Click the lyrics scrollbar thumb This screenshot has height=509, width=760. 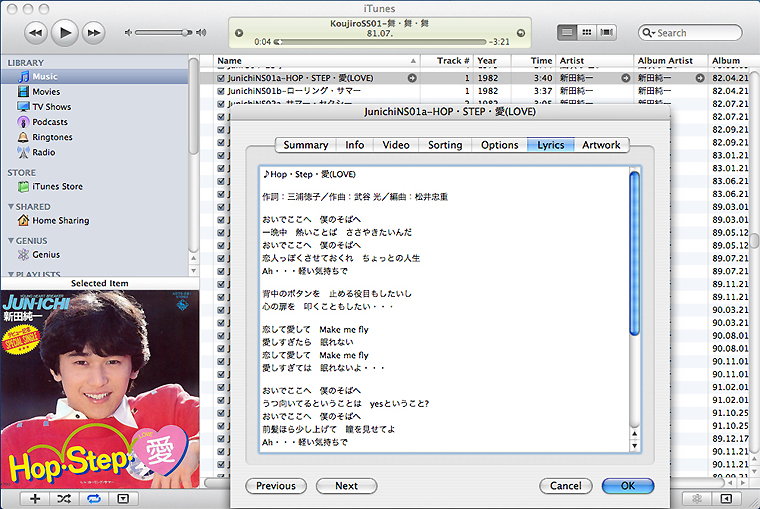[634, 254]
